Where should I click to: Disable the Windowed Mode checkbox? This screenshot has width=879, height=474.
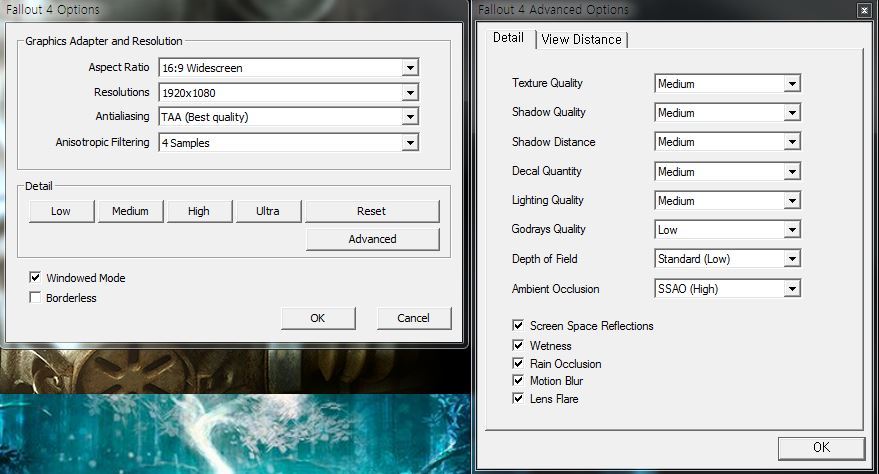[x=35, y=277]
